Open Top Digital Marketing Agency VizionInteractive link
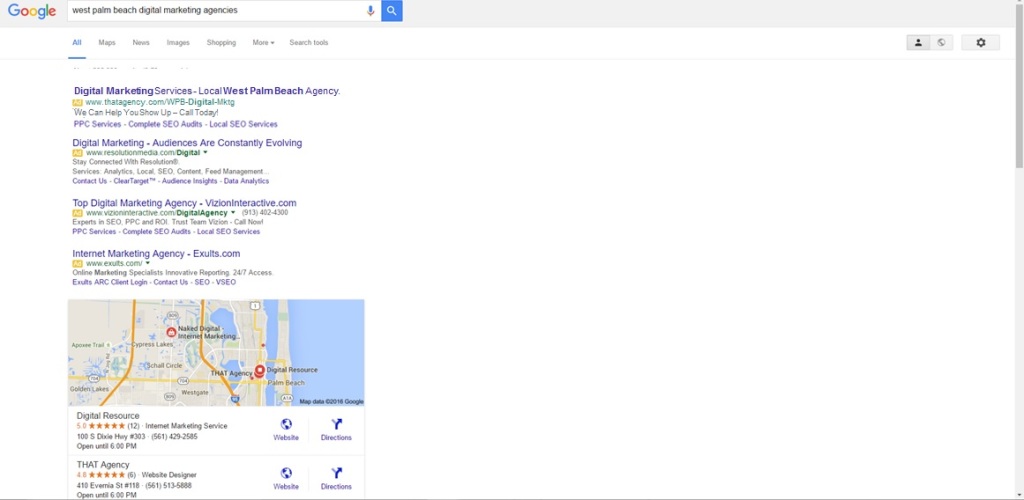1024x500 pixels. 184,202
